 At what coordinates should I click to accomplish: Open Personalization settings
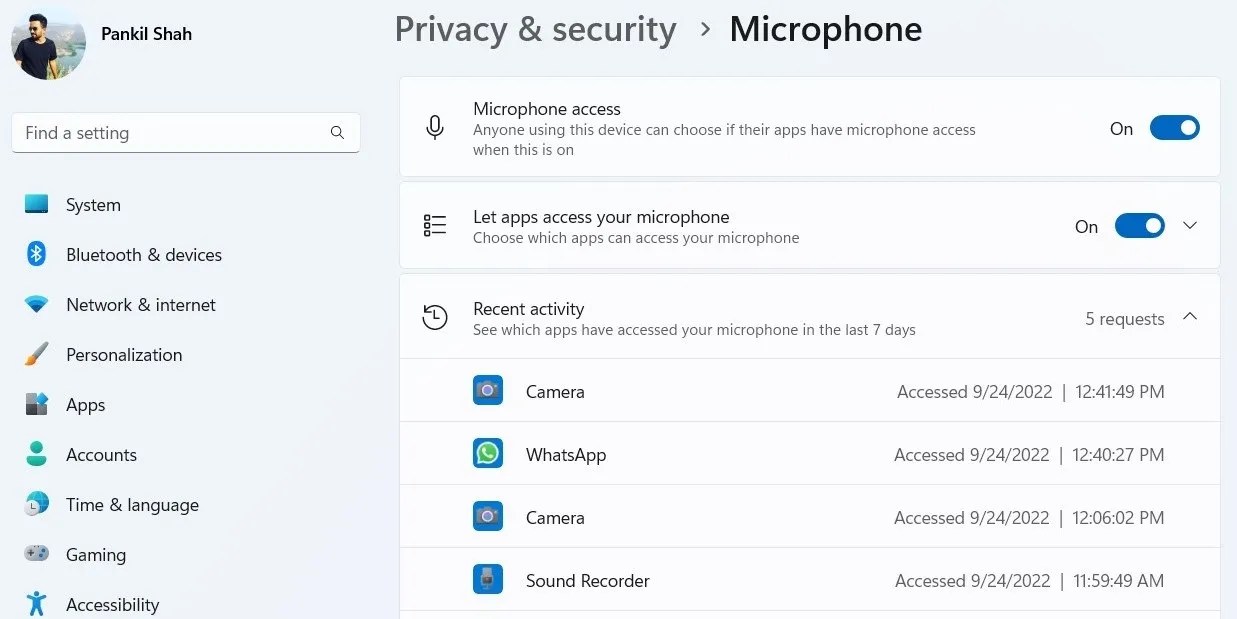(x=35, y=354)
